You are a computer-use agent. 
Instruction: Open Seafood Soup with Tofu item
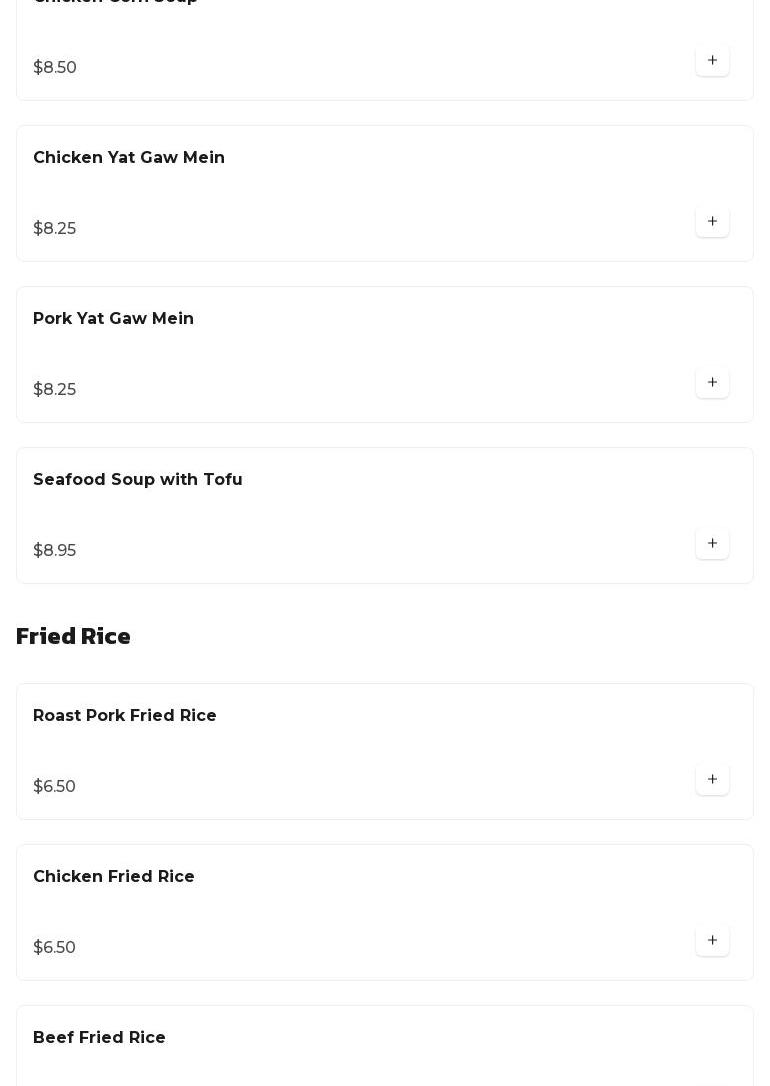pos(137,480)
